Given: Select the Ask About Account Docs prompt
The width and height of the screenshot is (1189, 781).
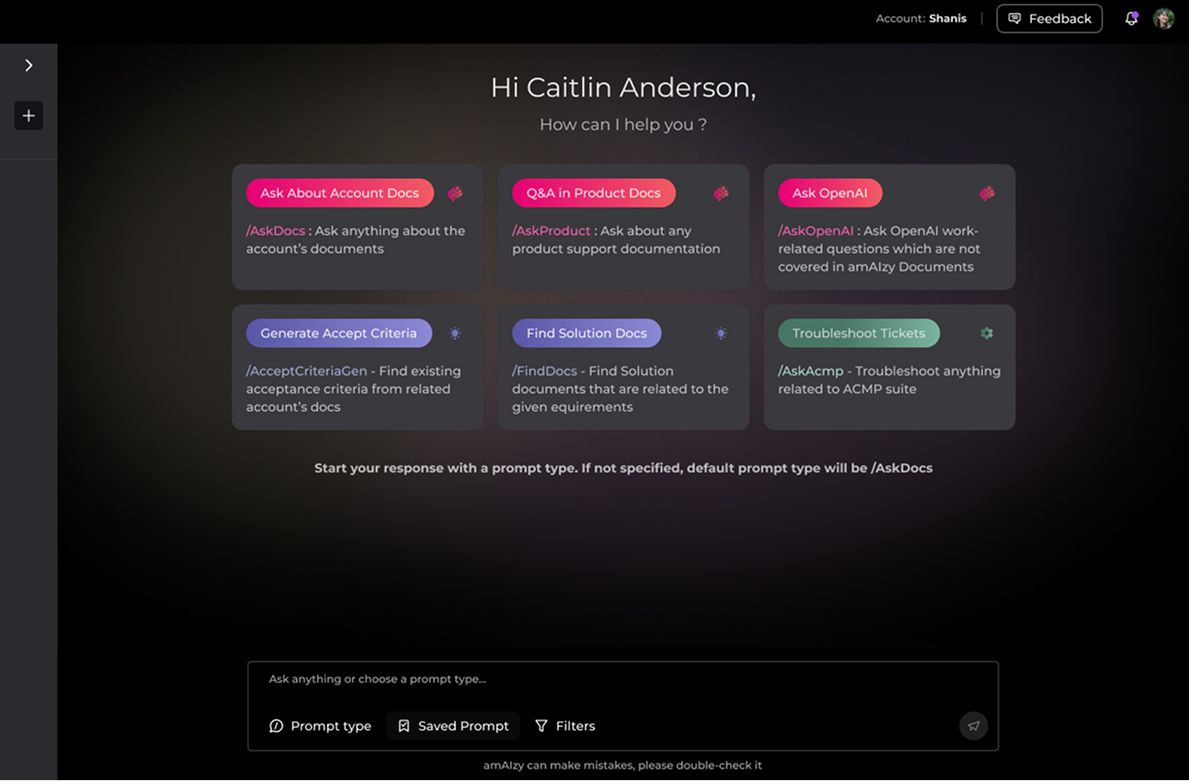Looking at the screenshot, I should tap(339, 193).
